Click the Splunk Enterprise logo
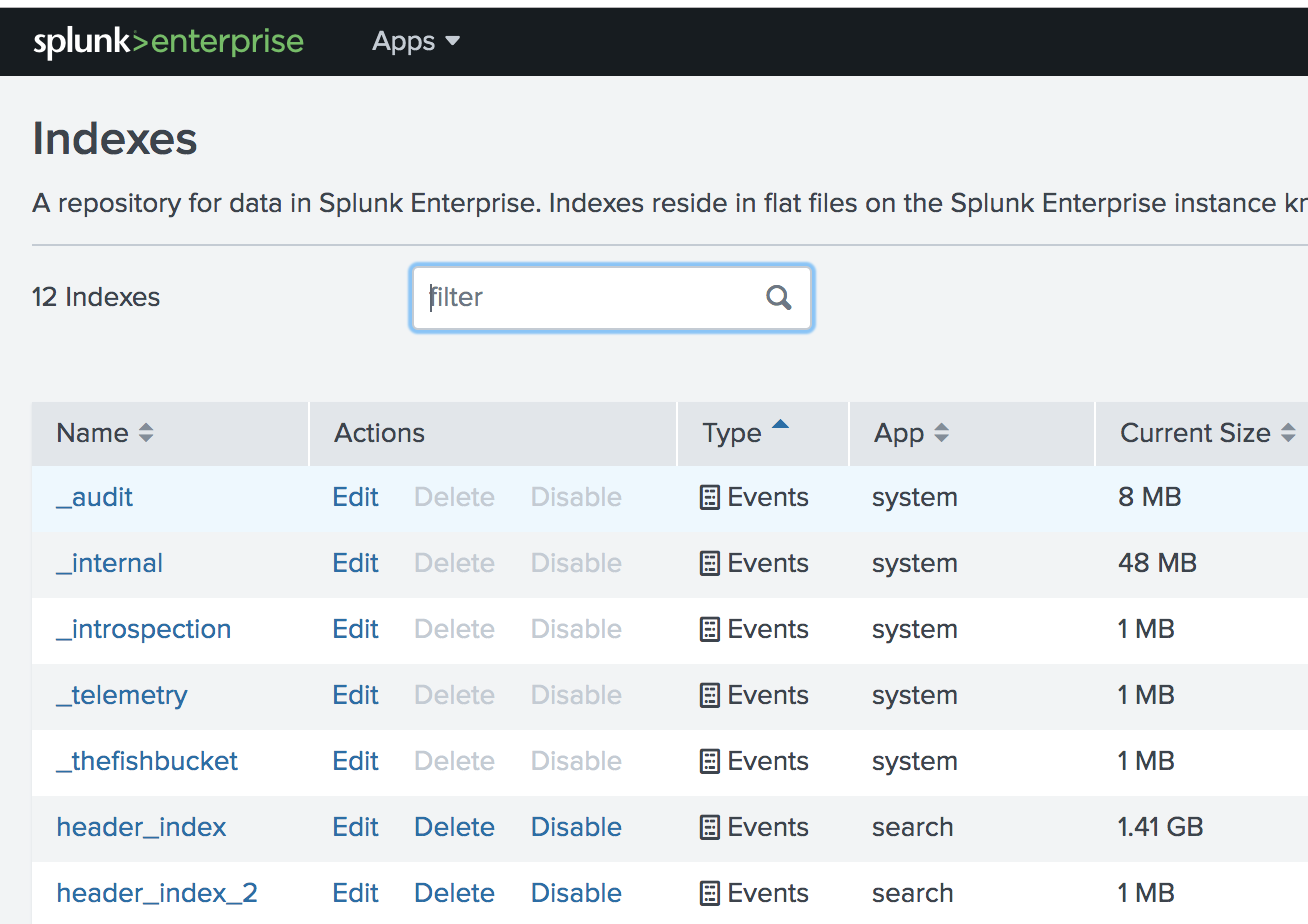The image size is (1308, 924). tap(168, 42)
